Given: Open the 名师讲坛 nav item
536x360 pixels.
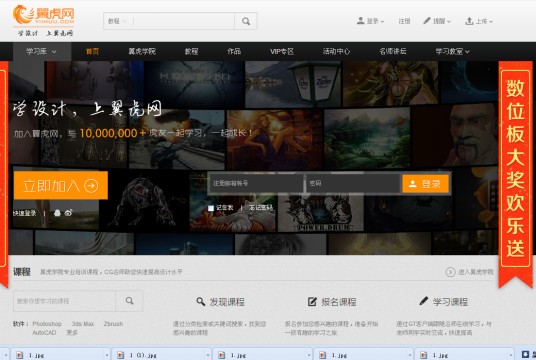Looking at the screenshot, I should click(393, 51).
